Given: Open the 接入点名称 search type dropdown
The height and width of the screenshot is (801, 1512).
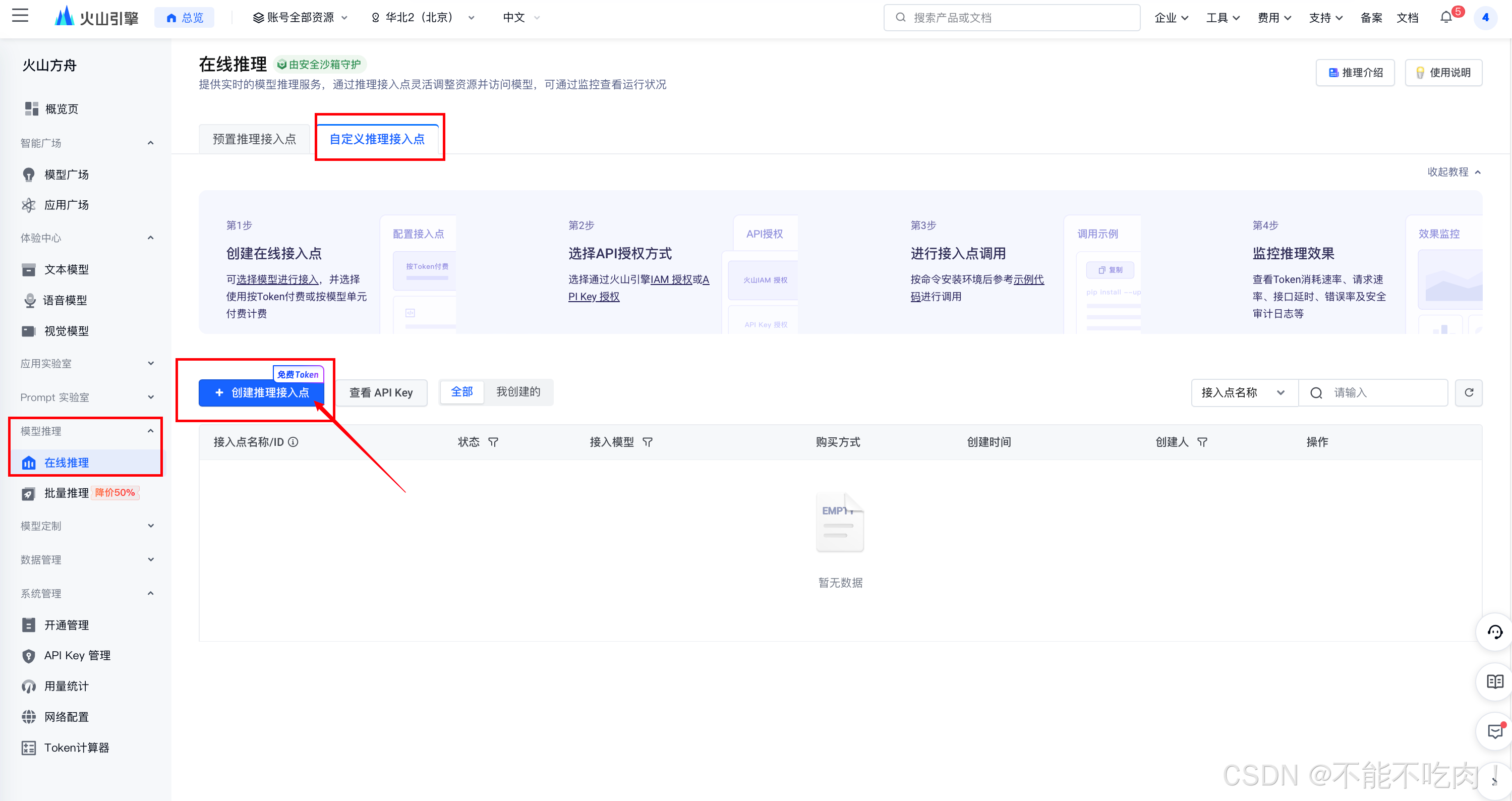Looking at the screenshot, I should pyautogui.click(x=1243, y=392).
